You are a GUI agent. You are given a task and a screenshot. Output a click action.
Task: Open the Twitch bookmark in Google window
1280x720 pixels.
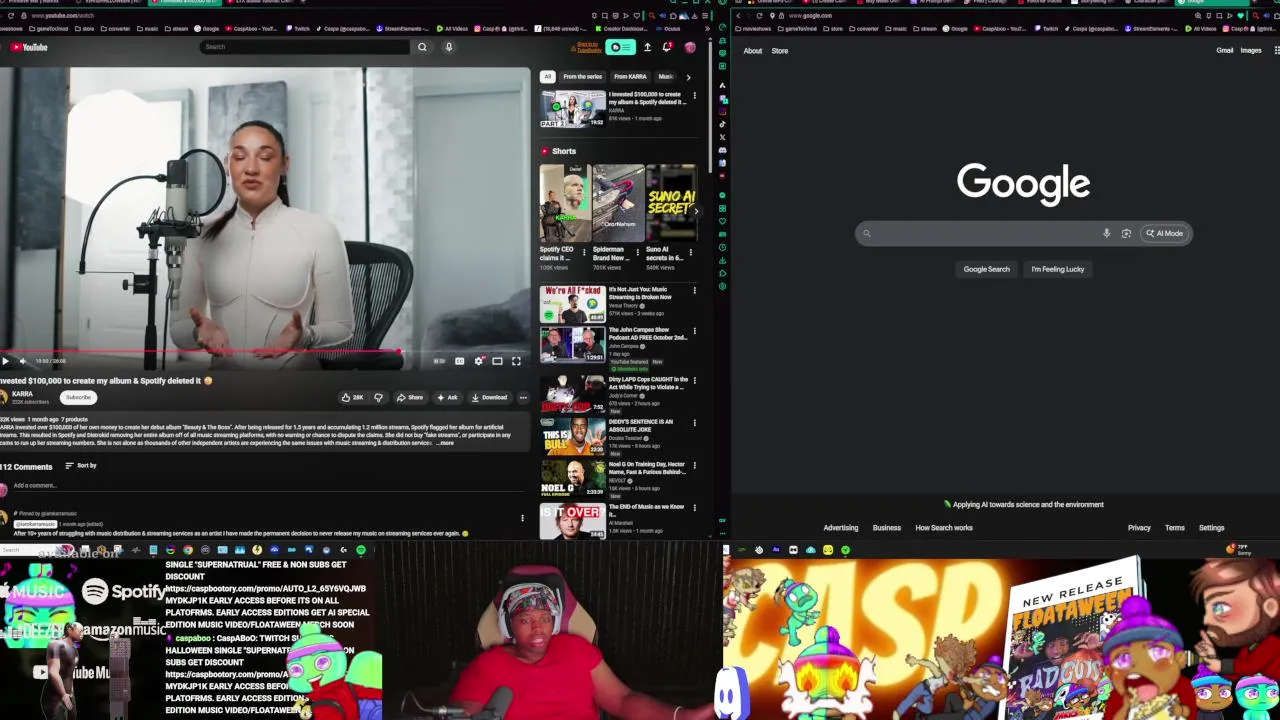(1046, 28)
